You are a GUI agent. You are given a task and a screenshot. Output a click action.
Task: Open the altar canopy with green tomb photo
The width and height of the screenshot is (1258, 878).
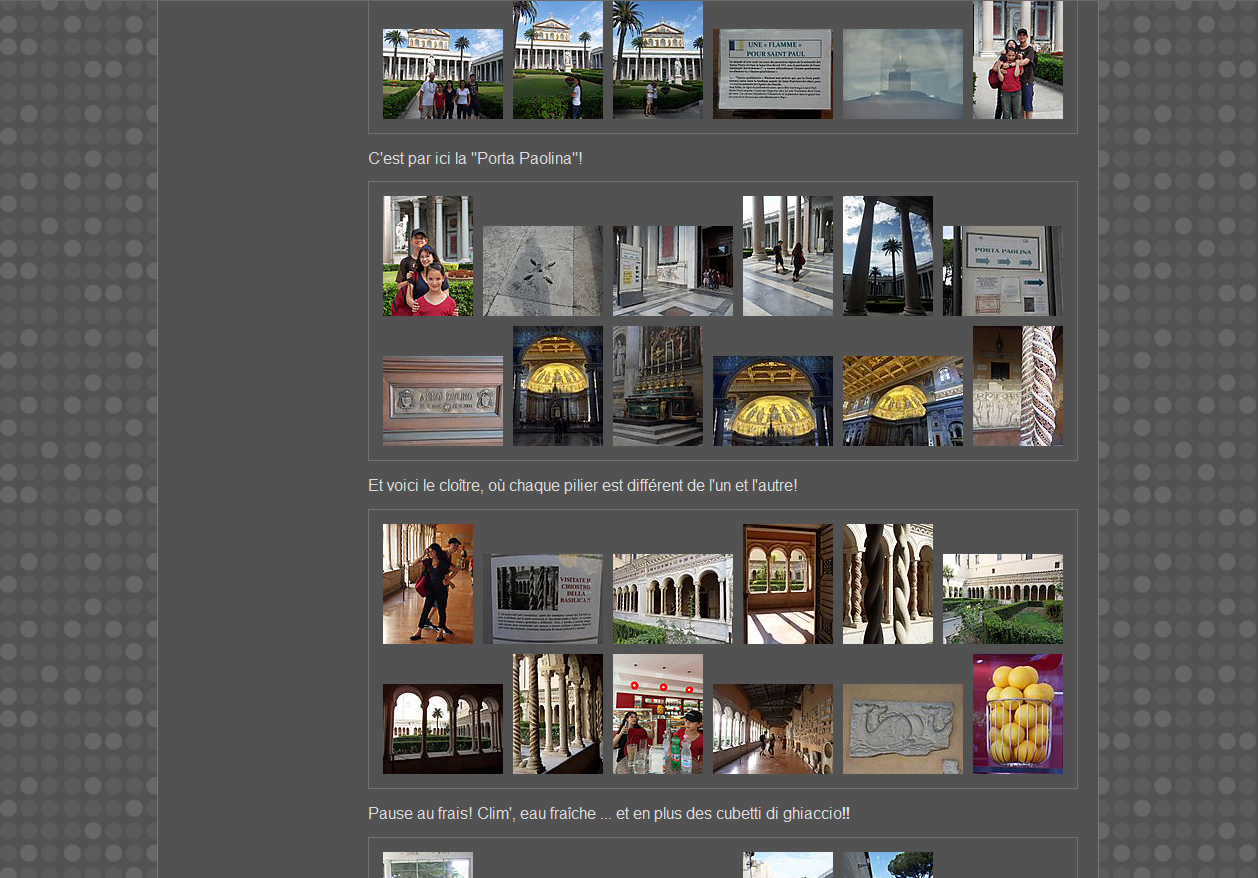pos(657,385)
